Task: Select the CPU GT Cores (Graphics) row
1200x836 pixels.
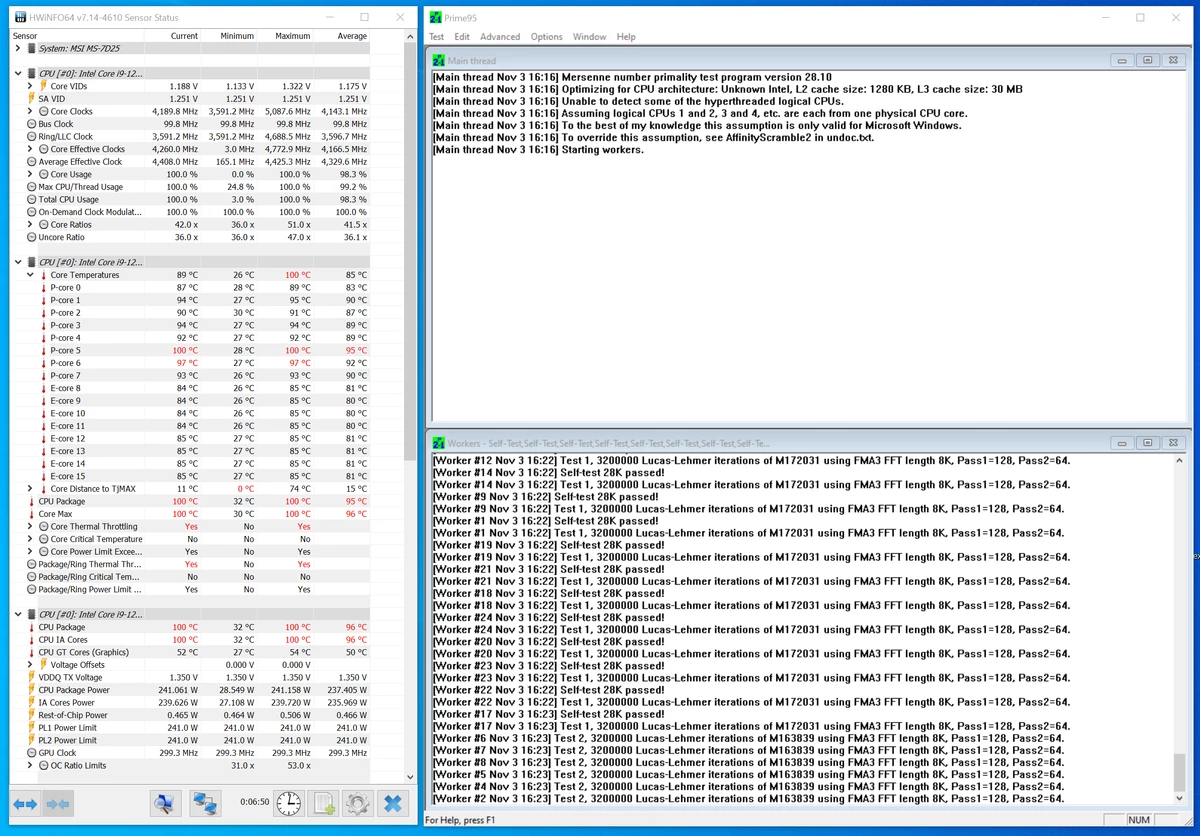Action: [190, 652]
